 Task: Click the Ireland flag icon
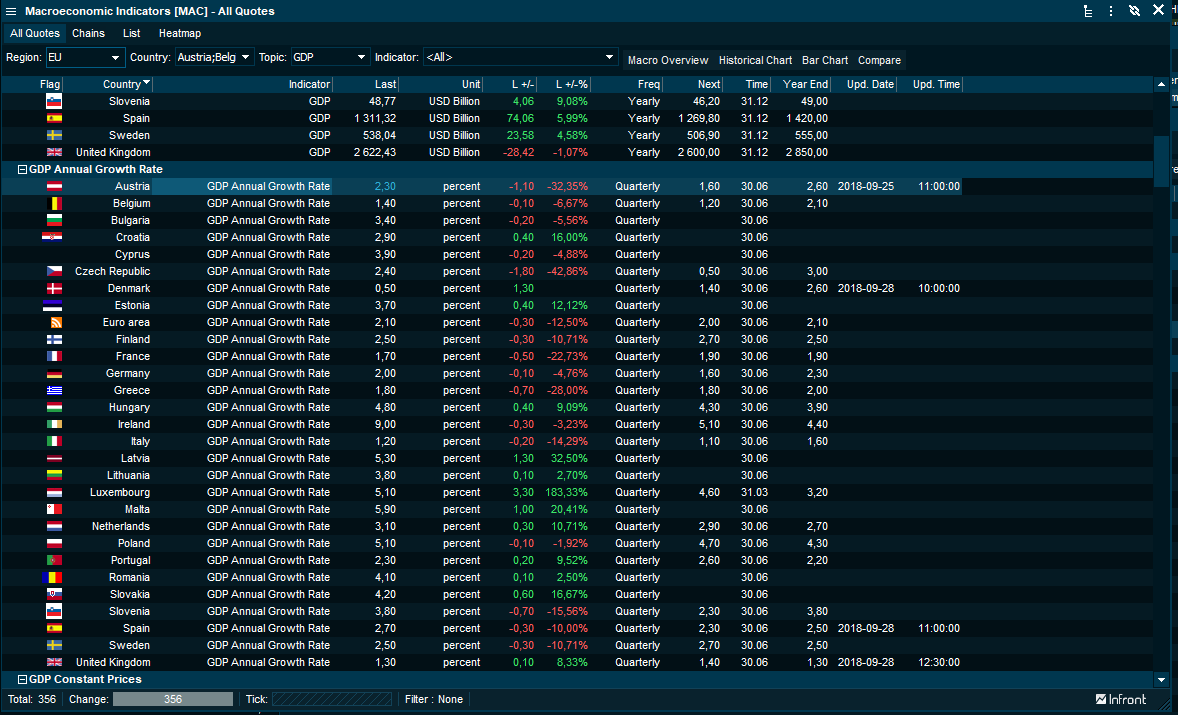coord(54,424)
